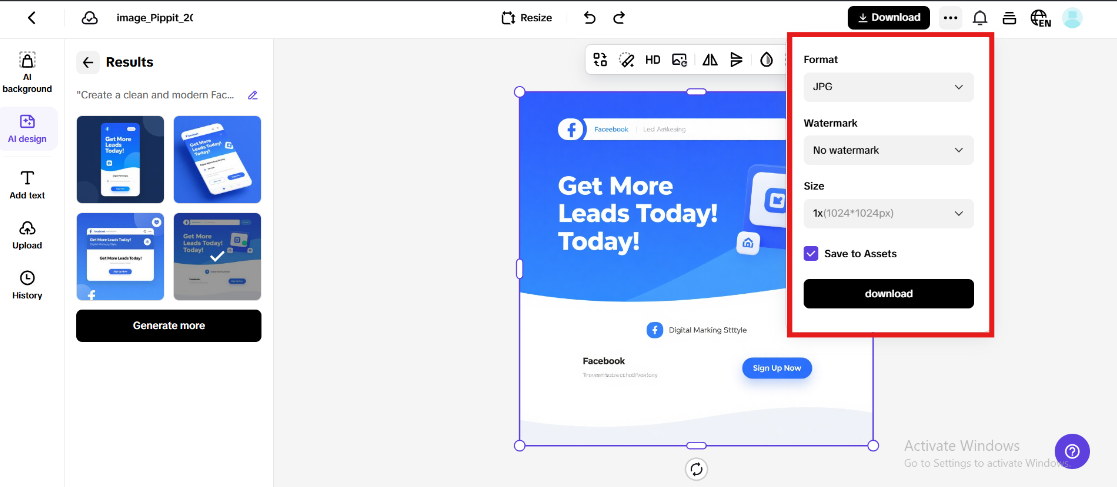Image resolution: width=1117 pixels, height=487 pixels.
Task: Click the black download button in panel
Action: [888, 293]
